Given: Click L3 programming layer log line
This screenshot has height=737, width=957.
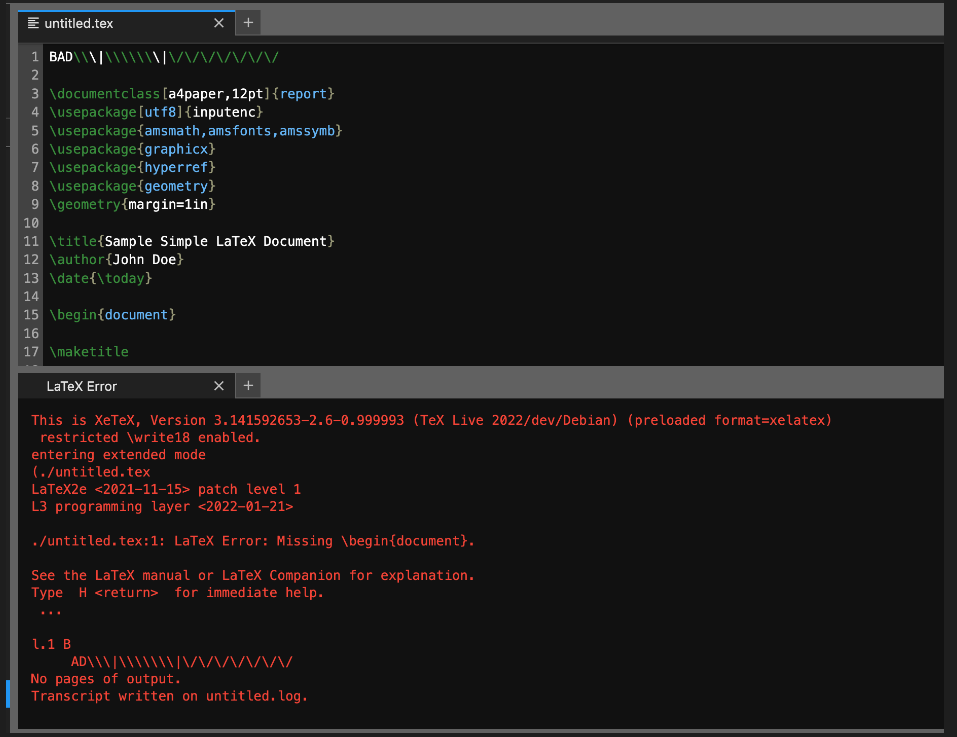Looking at the screenshot, I should point(162,506).
